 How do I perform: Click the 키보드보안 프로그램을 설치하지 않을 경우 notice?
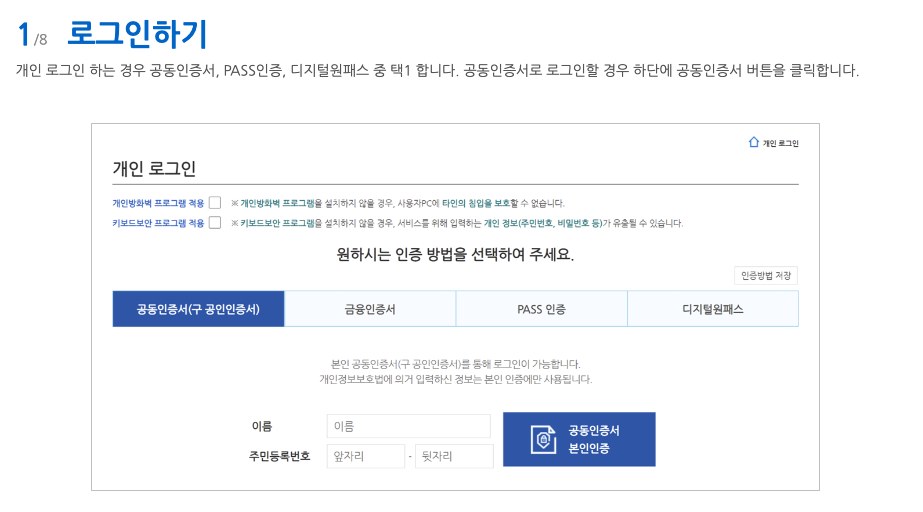click(x=457, y=223)
